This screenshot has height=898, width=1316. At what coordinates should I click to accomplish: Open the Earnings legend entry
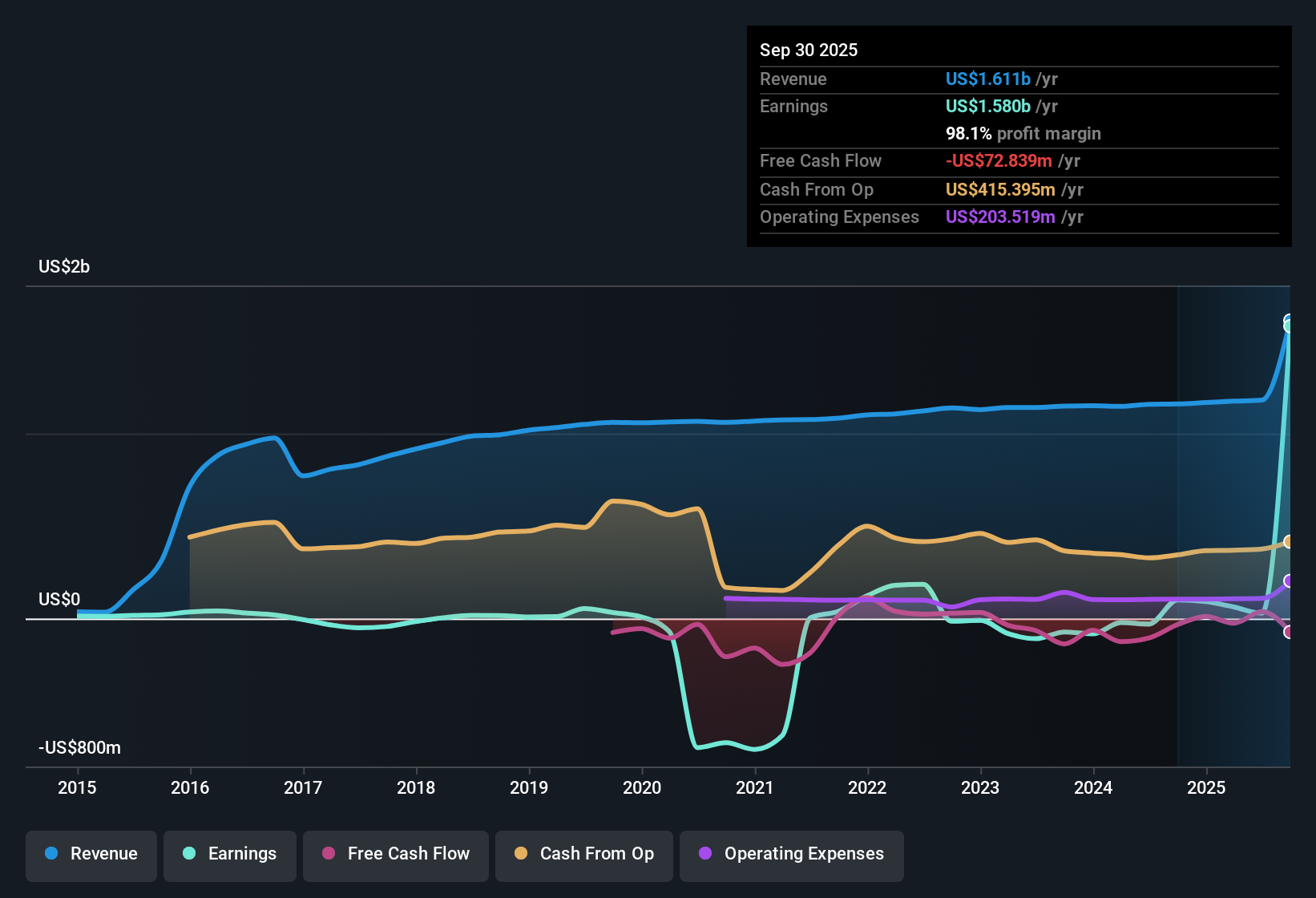[229, 854]
